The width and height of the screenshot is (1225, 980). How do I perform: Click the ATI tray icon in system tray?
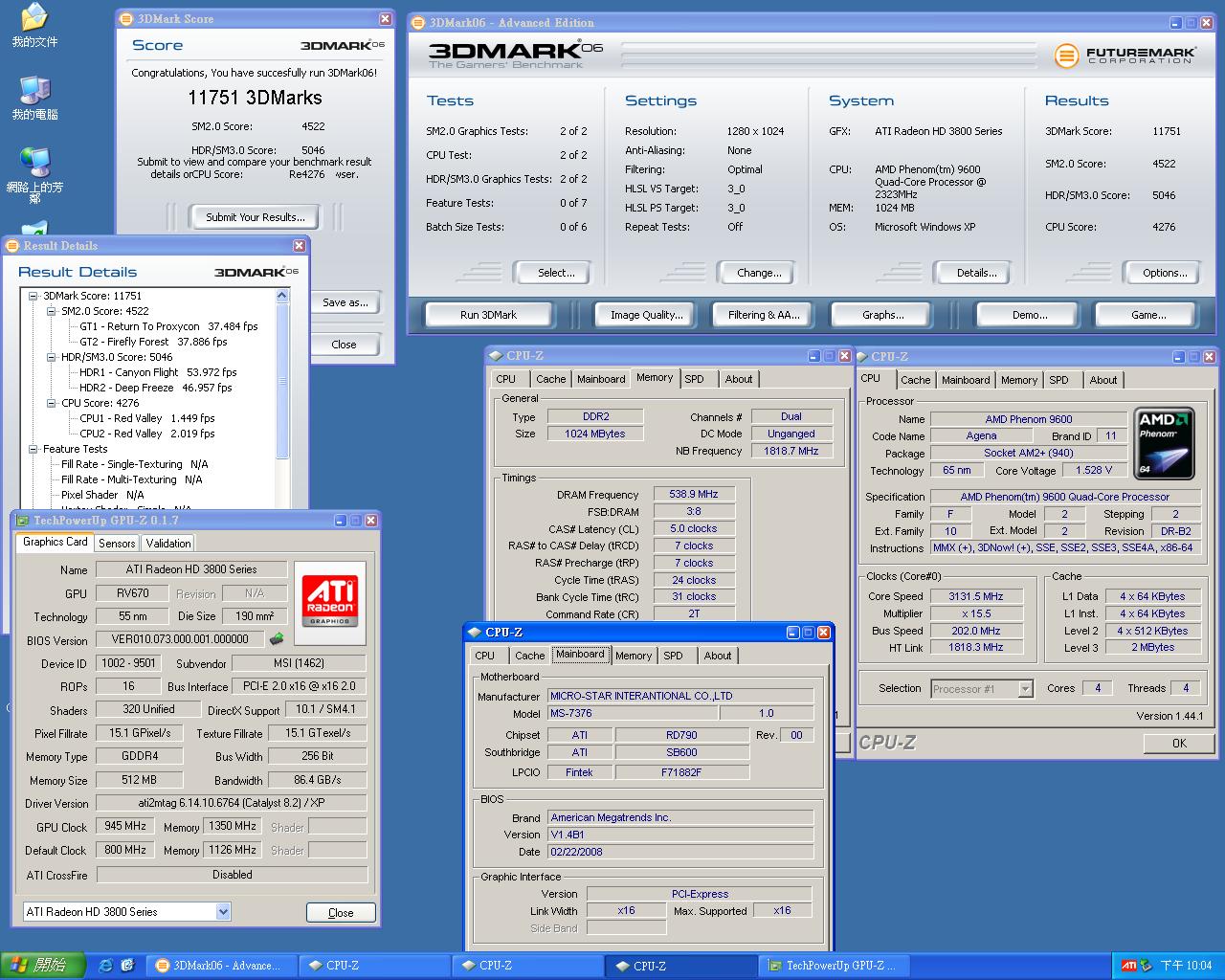click(1129, 965)
